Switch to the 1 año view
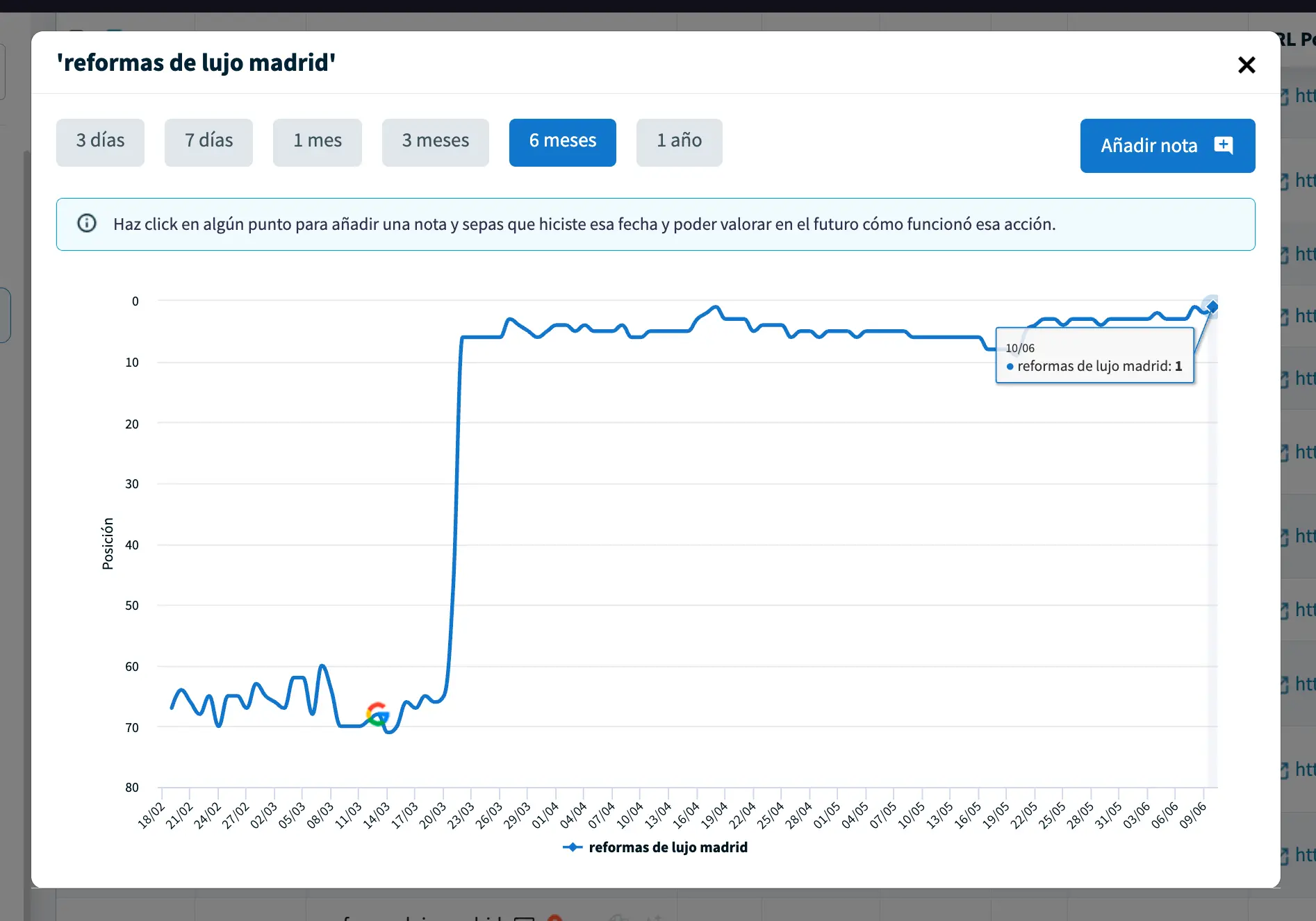This screenshot has height=921, width=1316. [679, 142]
